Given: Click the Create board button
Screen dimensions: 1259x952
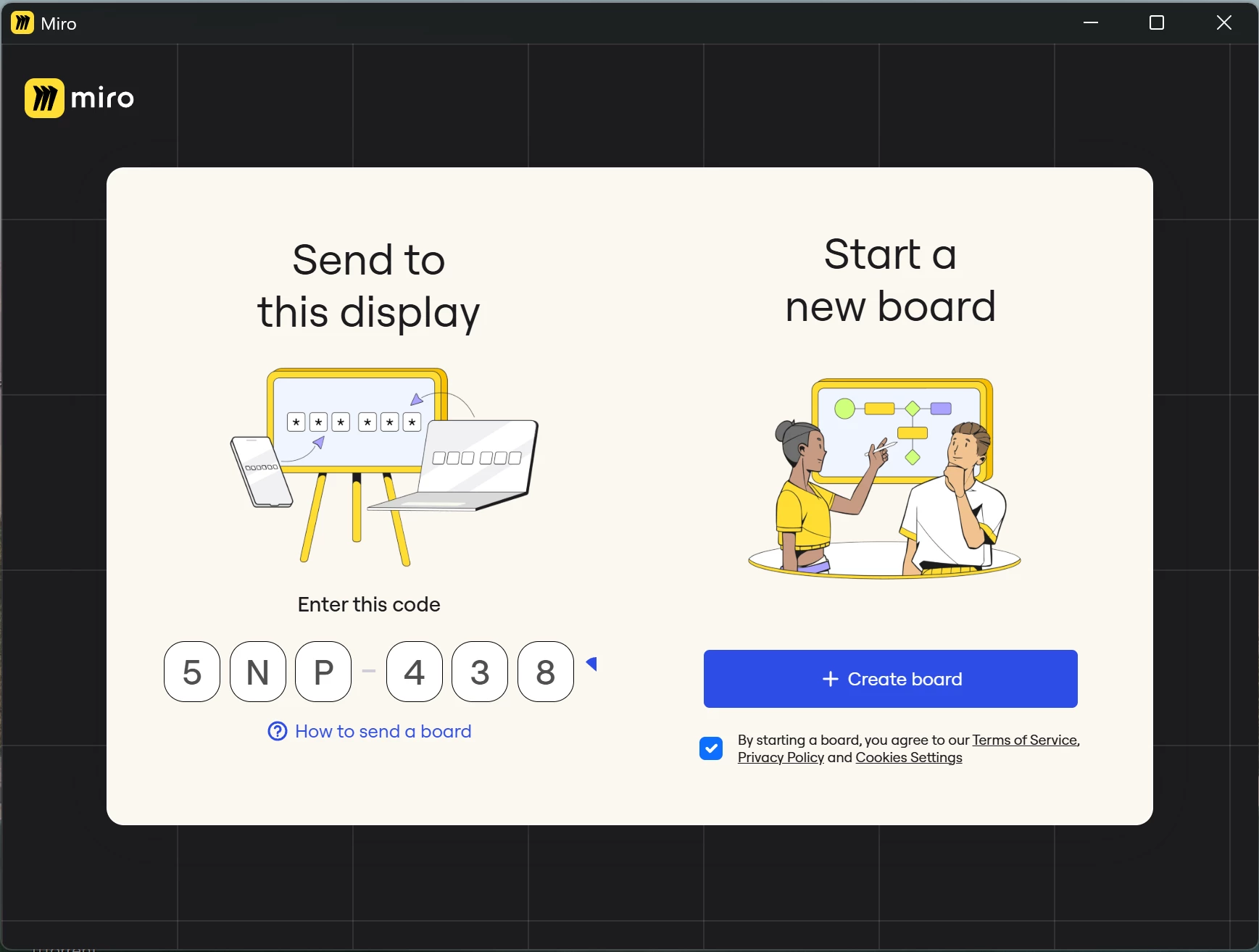Looking at the screenshot, I should (890, 679).
